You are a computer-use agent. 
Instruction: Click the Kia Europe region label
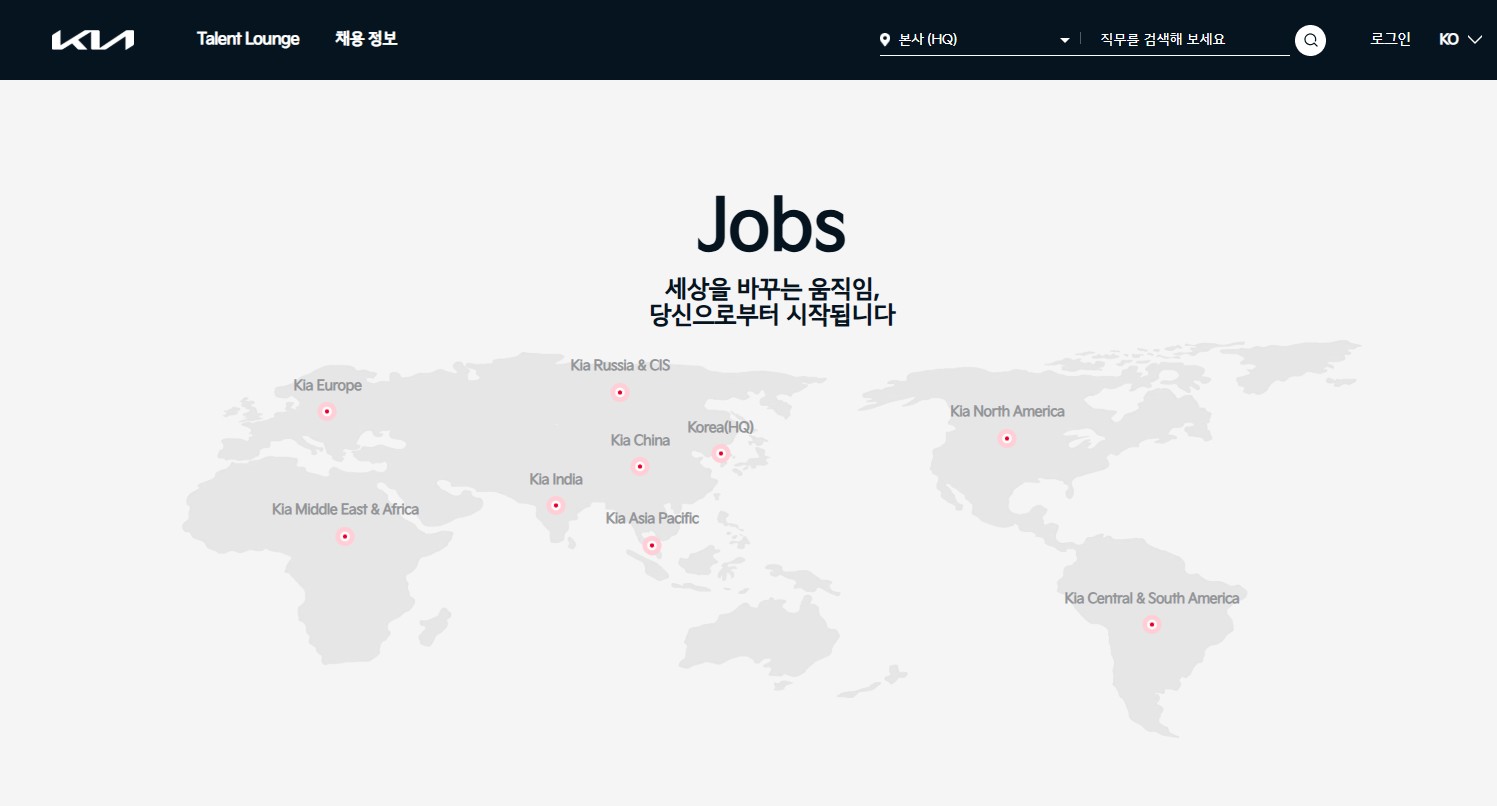click(326, 385)
